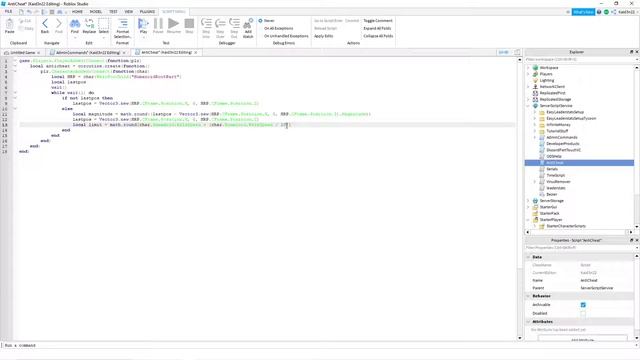640x360 pixels.
Task: Close the AntiCheat script tab
Action: (196, 53)
